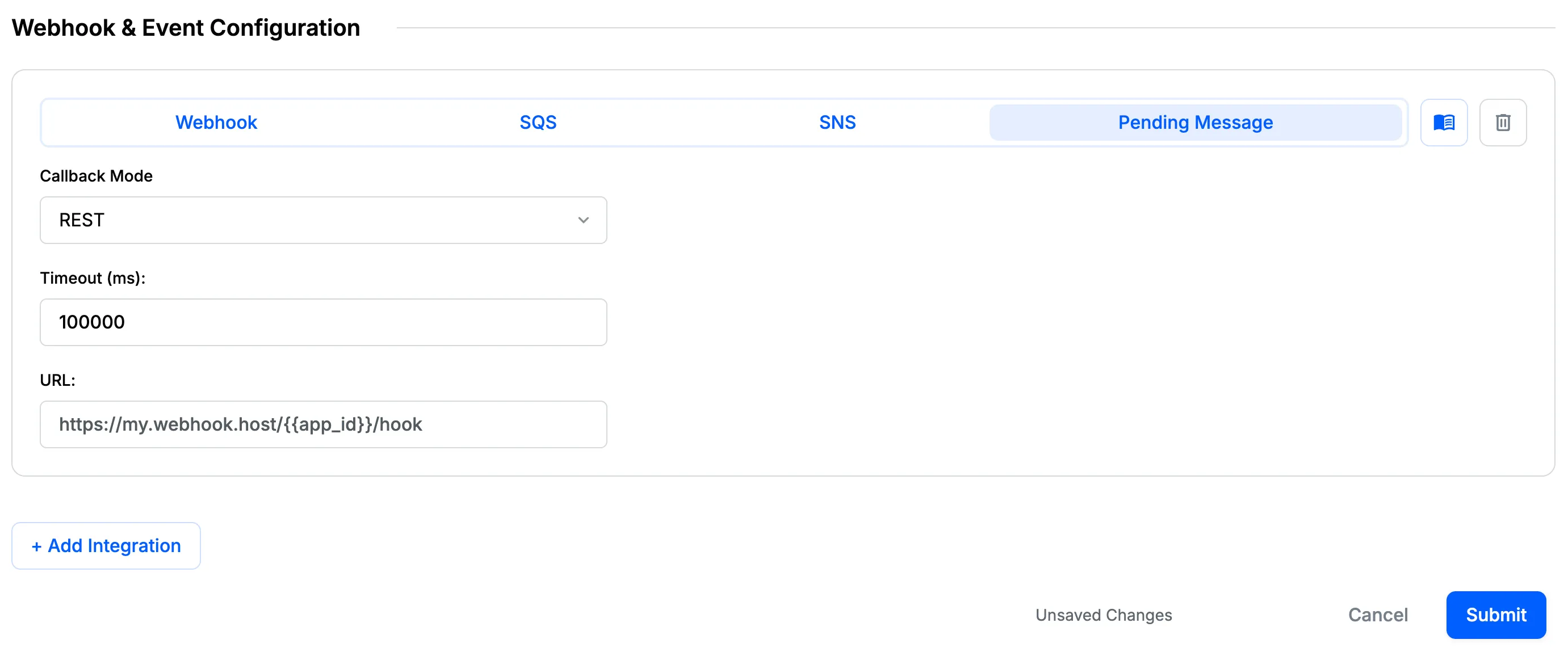Open the REST callback mode selector
1568x665 pixels.
[322, 220]
